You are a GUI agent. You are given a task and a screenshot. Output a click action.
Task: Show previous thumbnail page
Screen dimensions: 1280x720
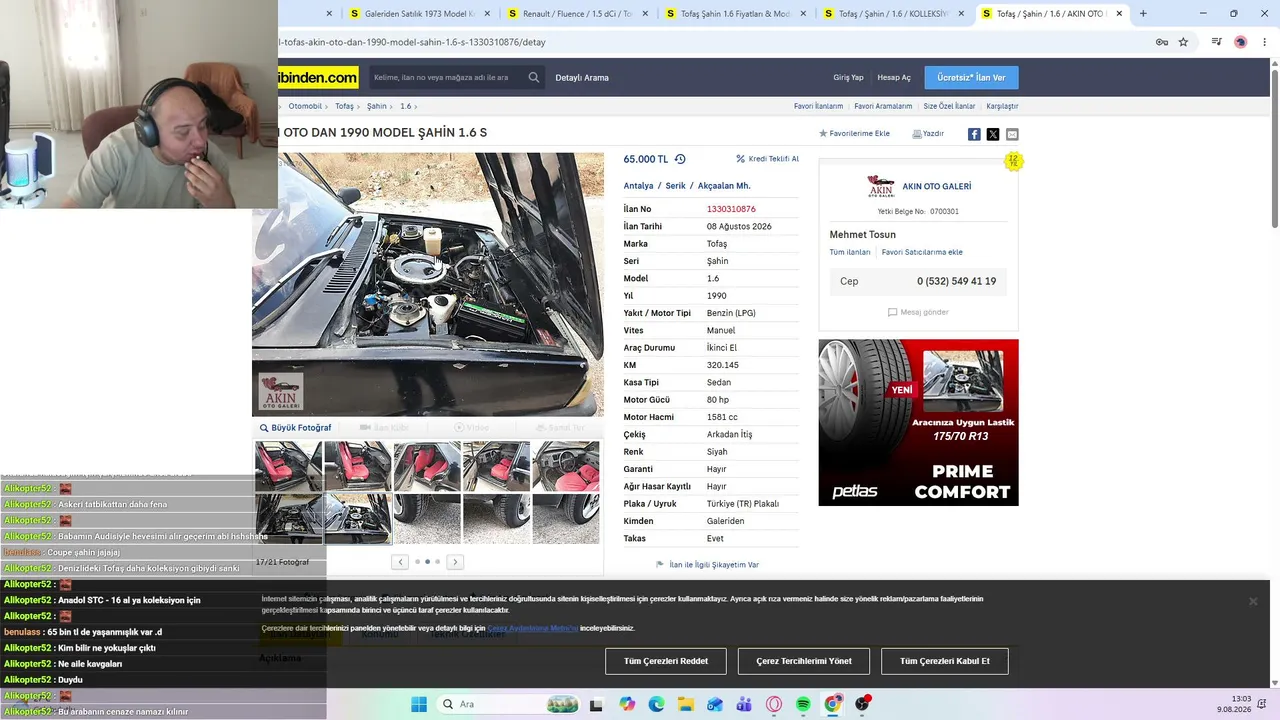[x=400, y=562]
